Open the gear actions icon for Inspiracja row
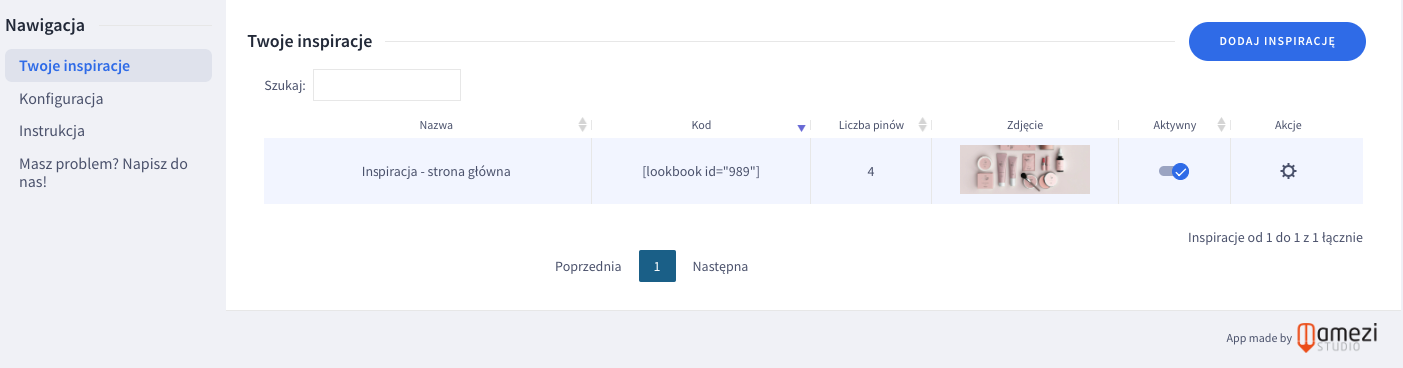Image resolution: width=1403 pixels, height=368 pixels. pos(1288,171)
